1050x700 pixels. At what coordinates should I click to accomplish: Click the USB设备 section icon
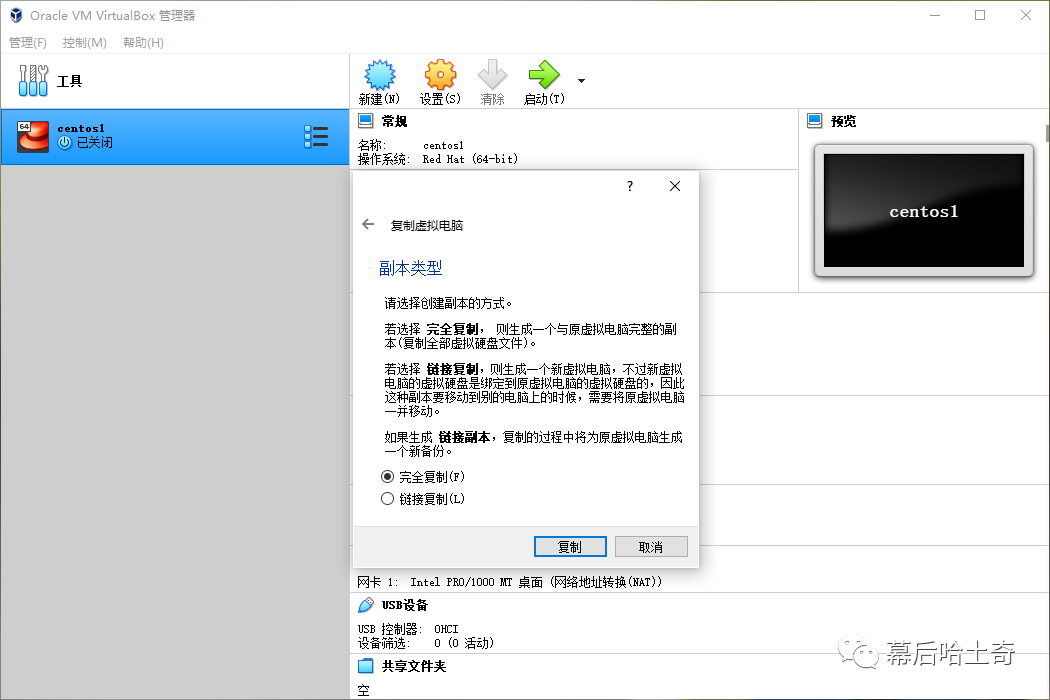click(x=366, y=605)
